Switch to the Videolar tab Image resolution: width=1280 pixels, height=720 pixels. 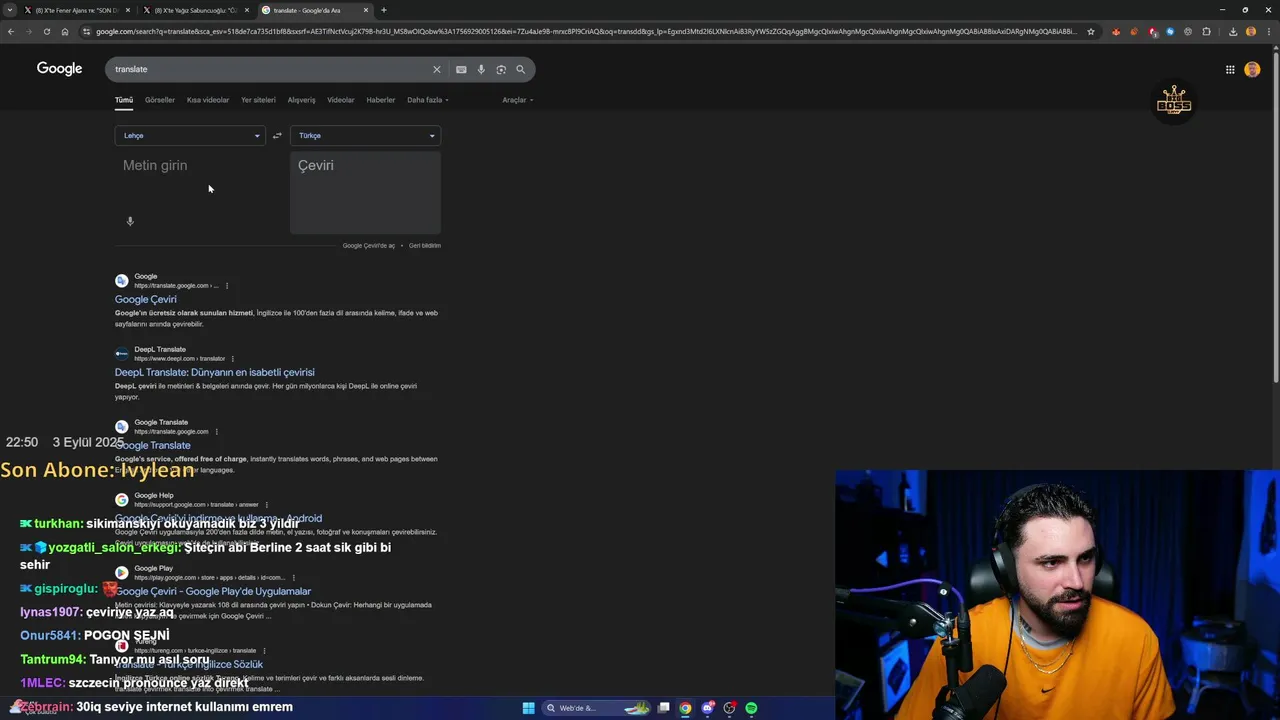[x=341, y=100]
